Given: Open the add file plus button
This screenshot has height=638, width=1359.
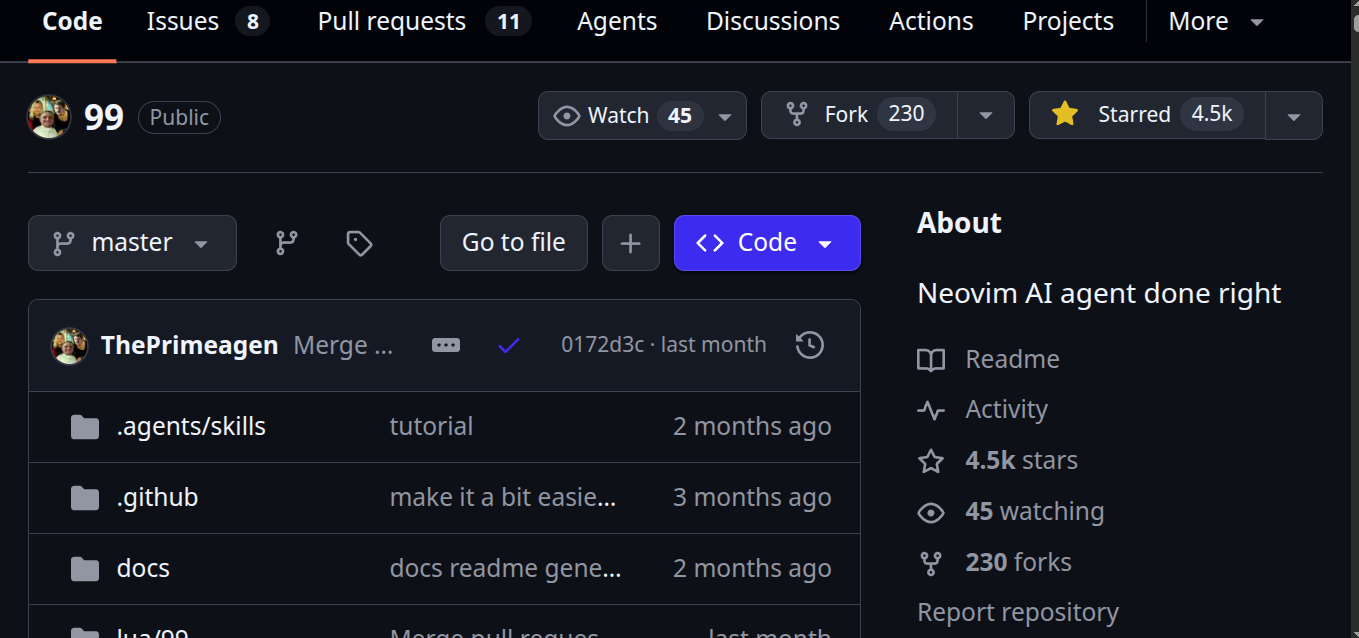Looking at the screenshot, I should 631,243.
